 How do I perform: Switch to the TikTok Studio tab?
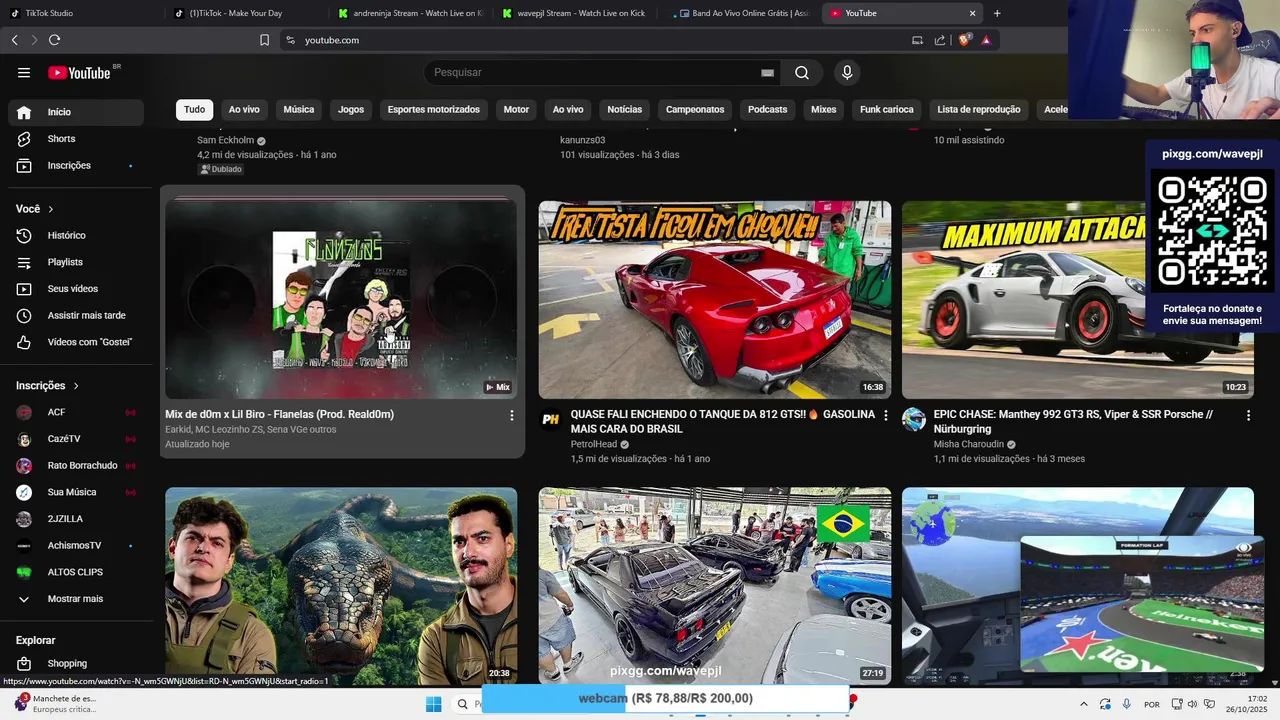[x=82, y=13]
